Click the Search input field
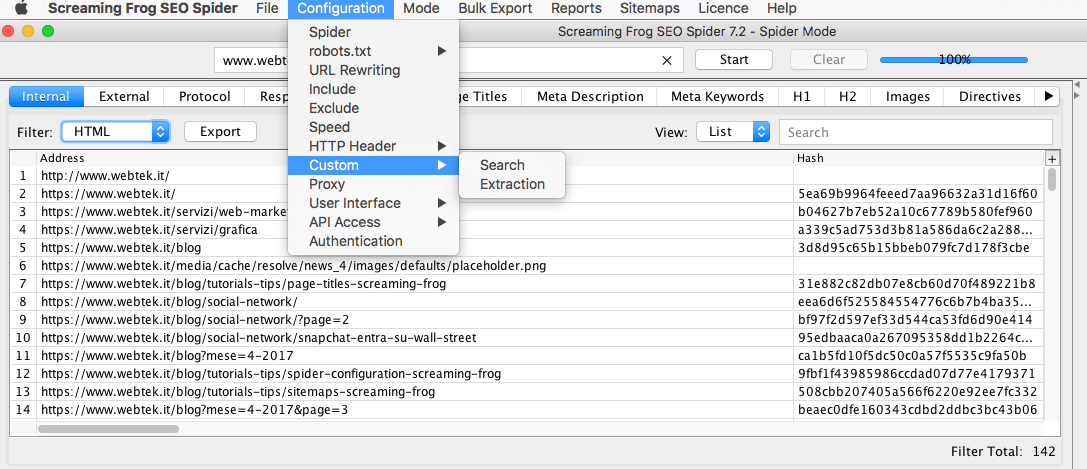Image resolution: width=1087 pixels, height=469 pixels. point(916,132)
